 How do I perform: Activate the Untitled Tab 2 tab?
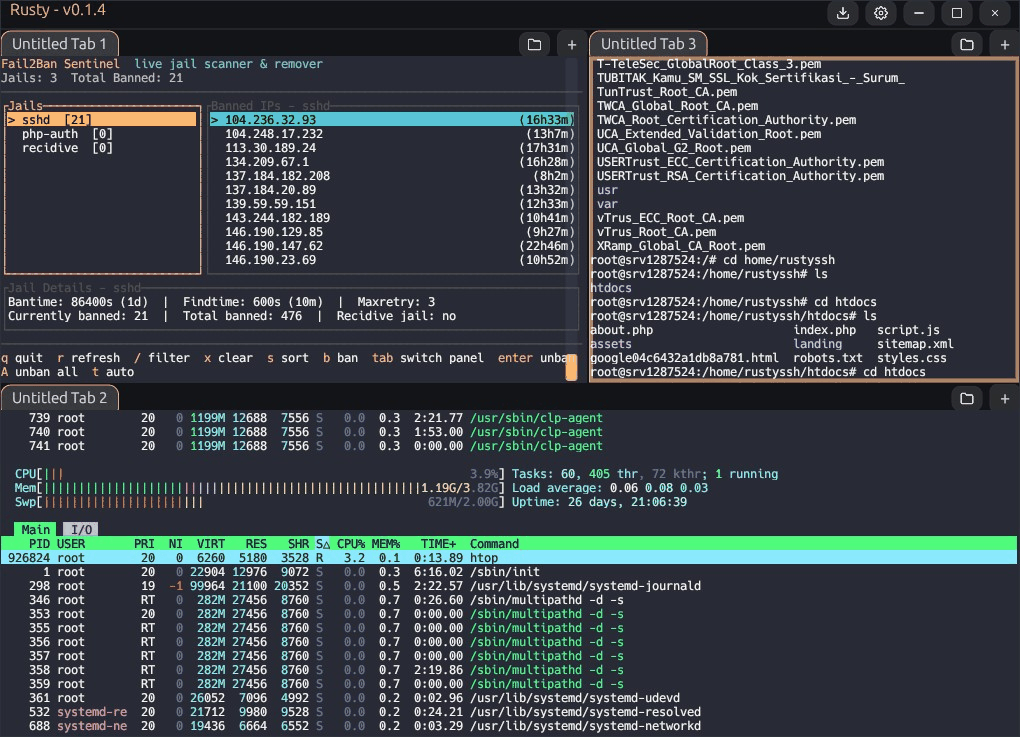(x=60, y=398)
